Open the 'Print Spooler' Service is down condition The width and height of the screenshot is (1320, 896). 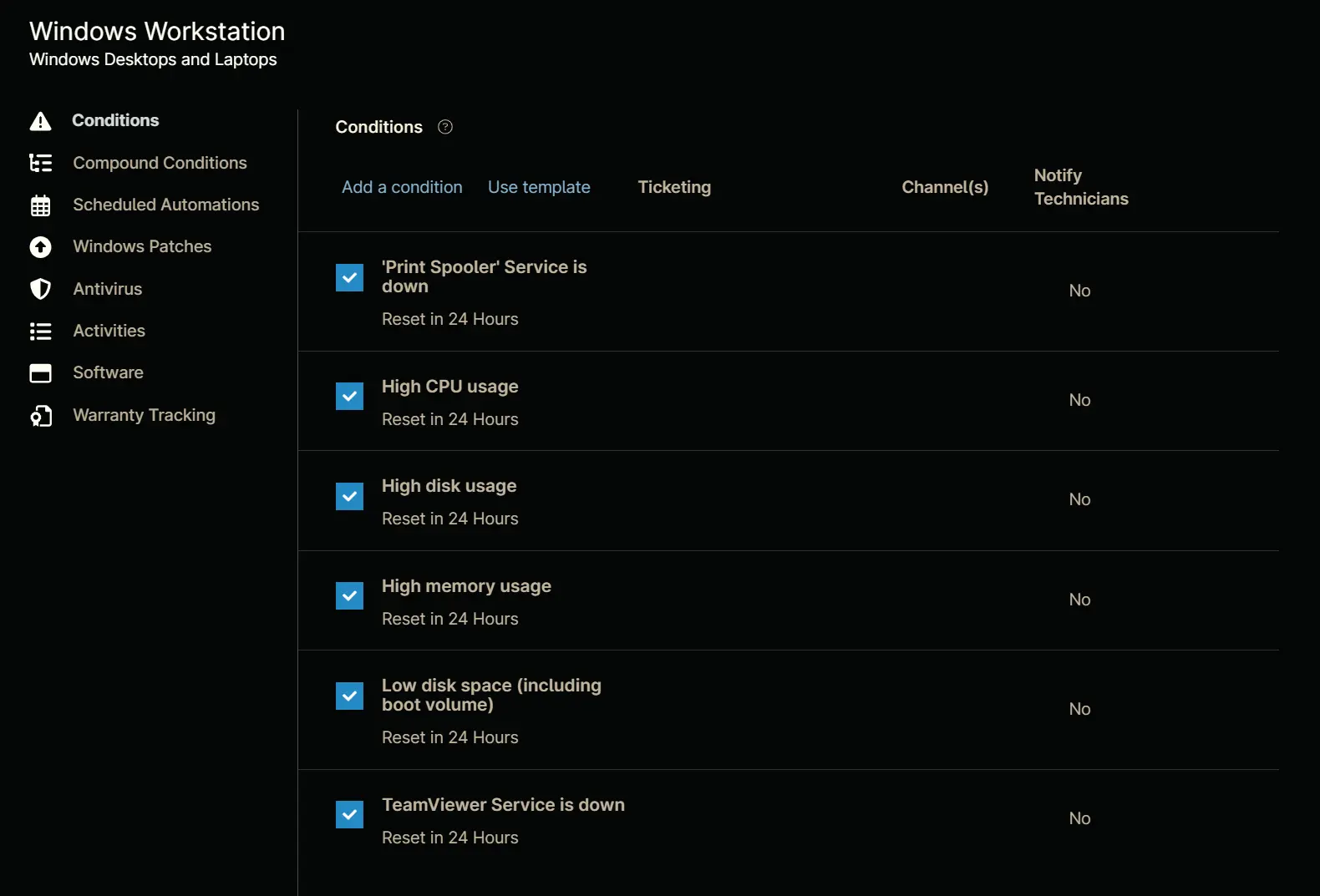[485, 276]
